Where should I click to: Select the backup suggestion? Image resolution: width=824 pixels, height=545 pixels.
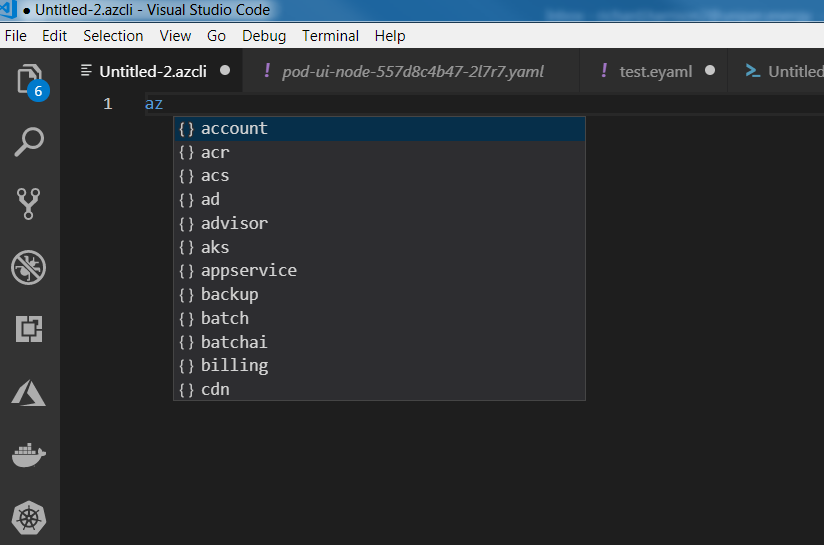click(379, 294)
